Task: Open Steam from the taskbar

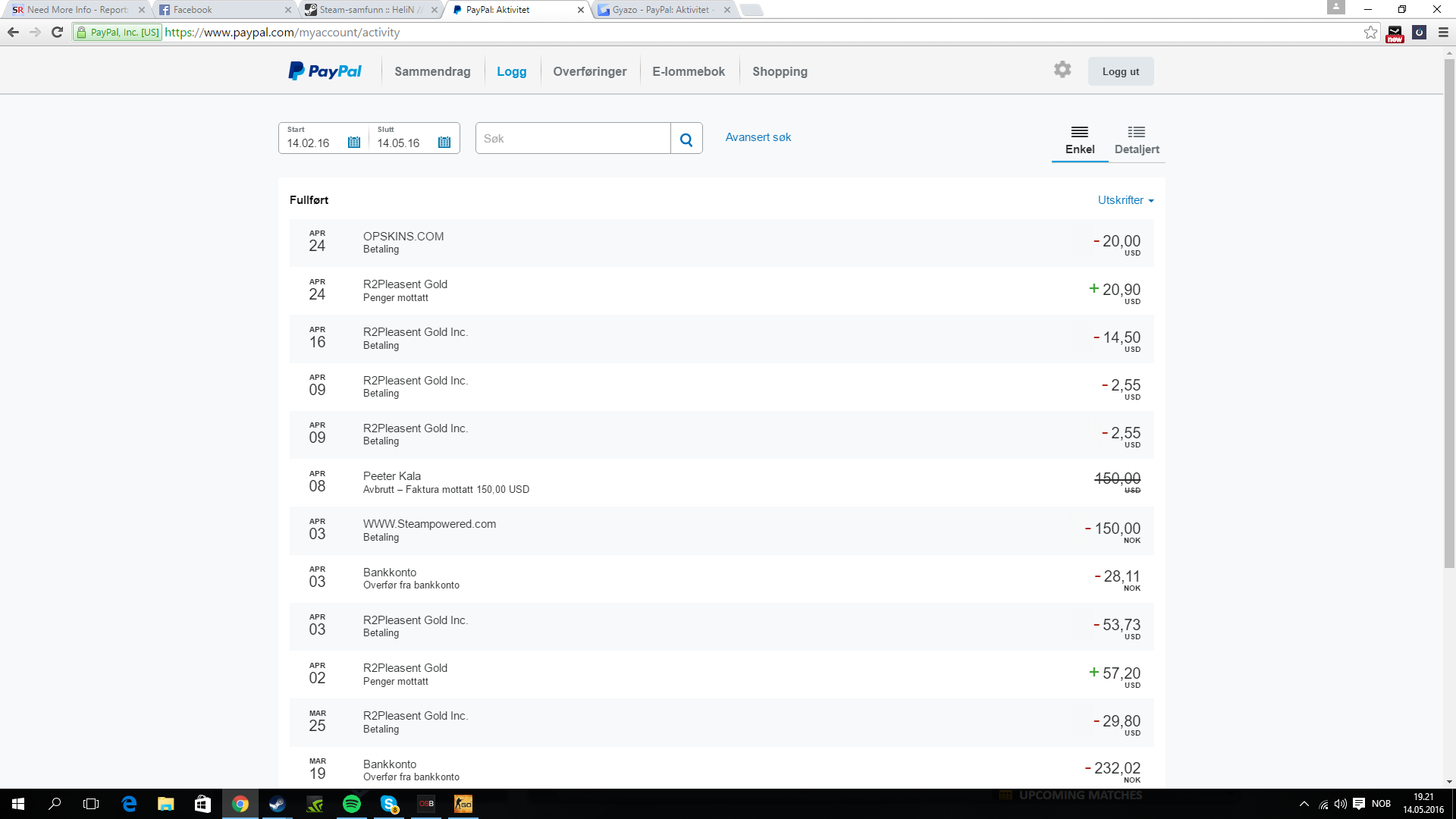Action: (x=278, y=804)
